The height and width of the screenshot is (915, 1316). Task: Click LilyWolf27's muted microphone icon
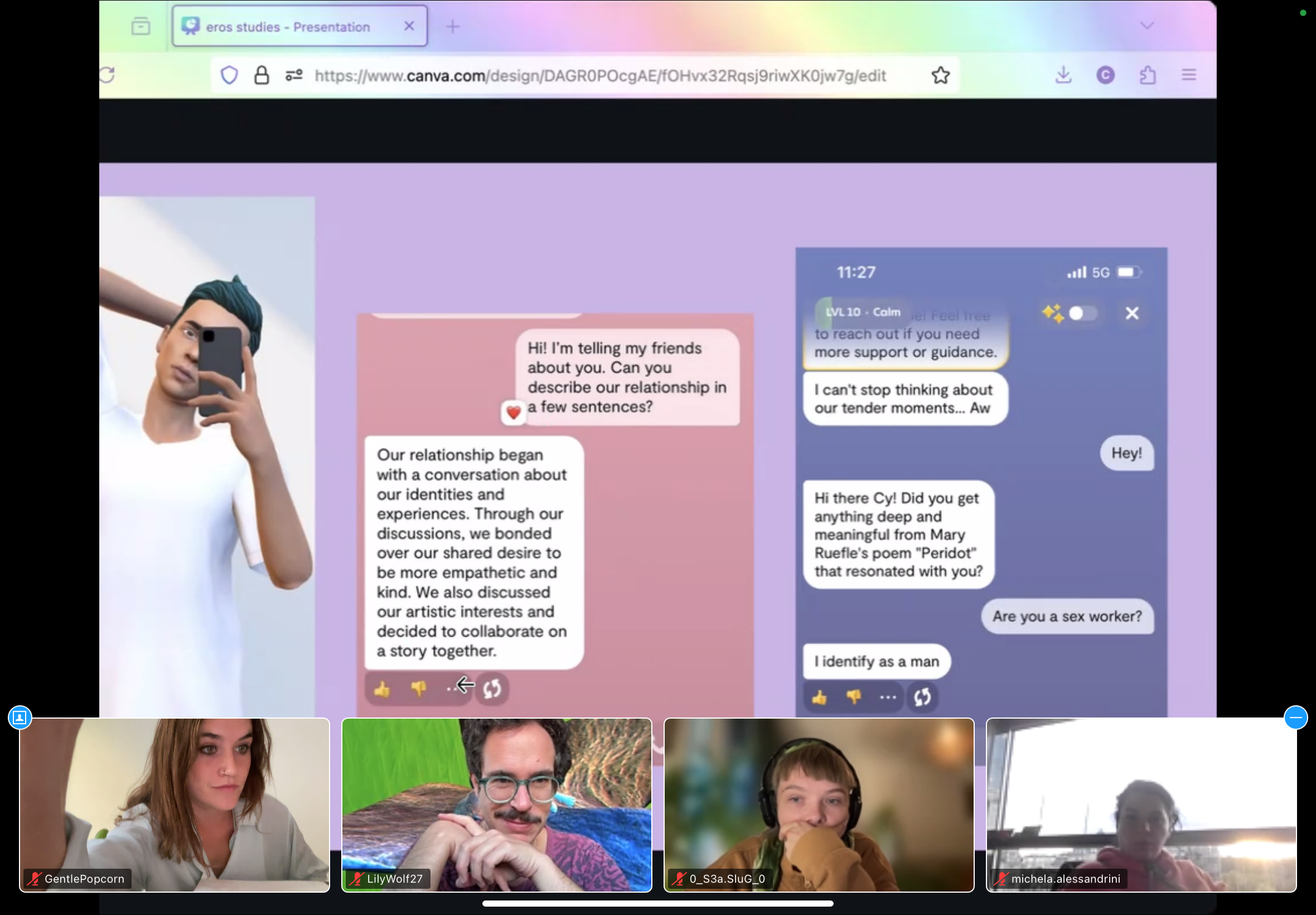tap(357, 878)
